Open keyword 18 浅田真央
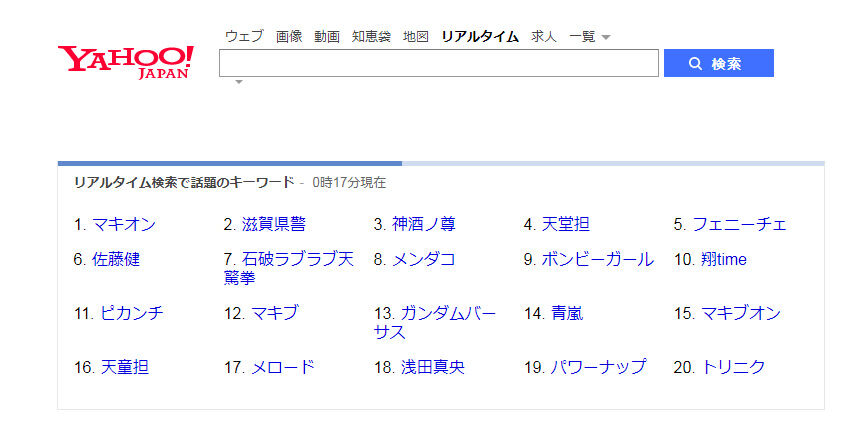842x425 pixels. point(433,367)
